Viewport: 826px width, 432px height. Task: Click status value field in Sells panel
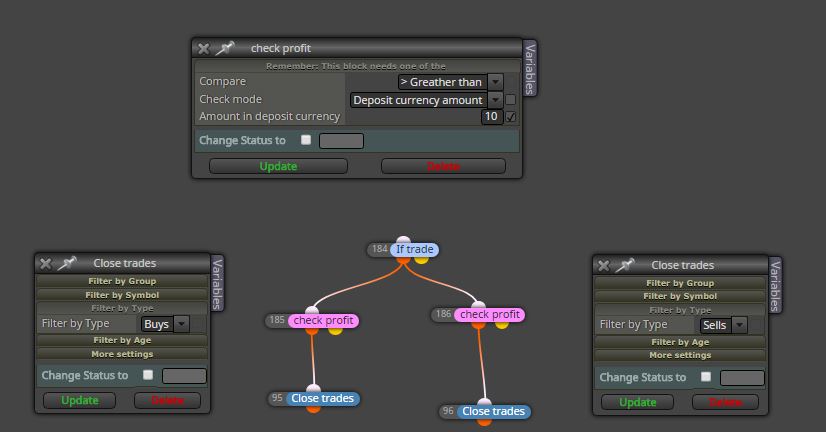(742, 378)
